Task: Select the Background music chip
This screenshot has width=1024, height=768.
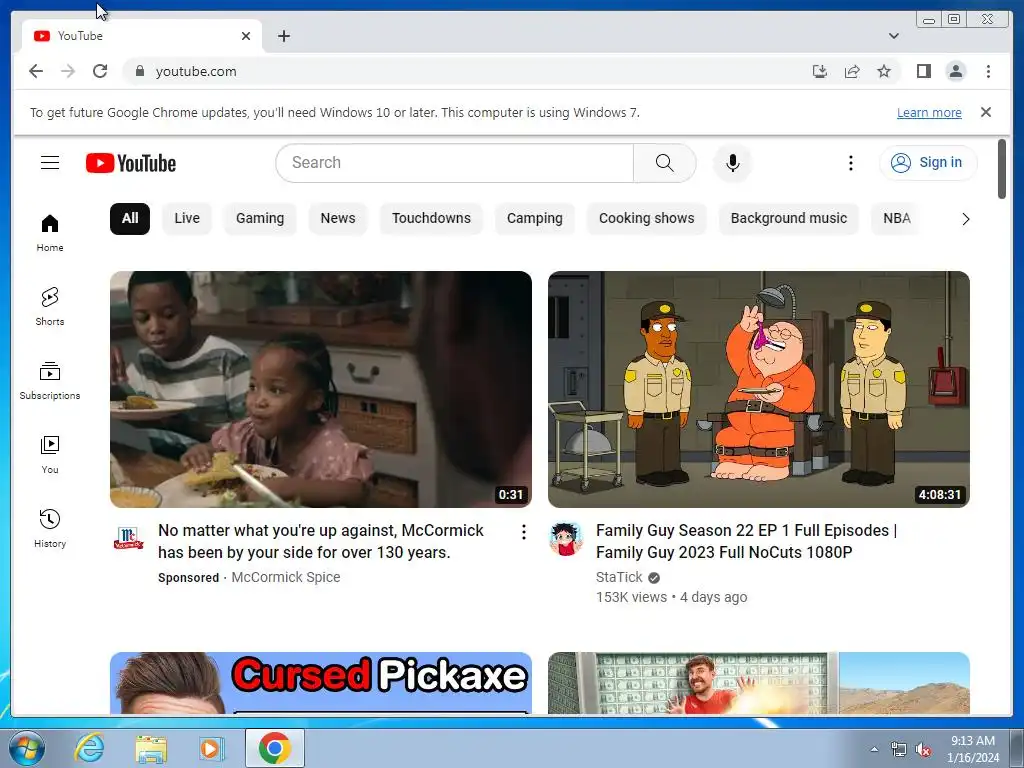Action: coord(789,218)
